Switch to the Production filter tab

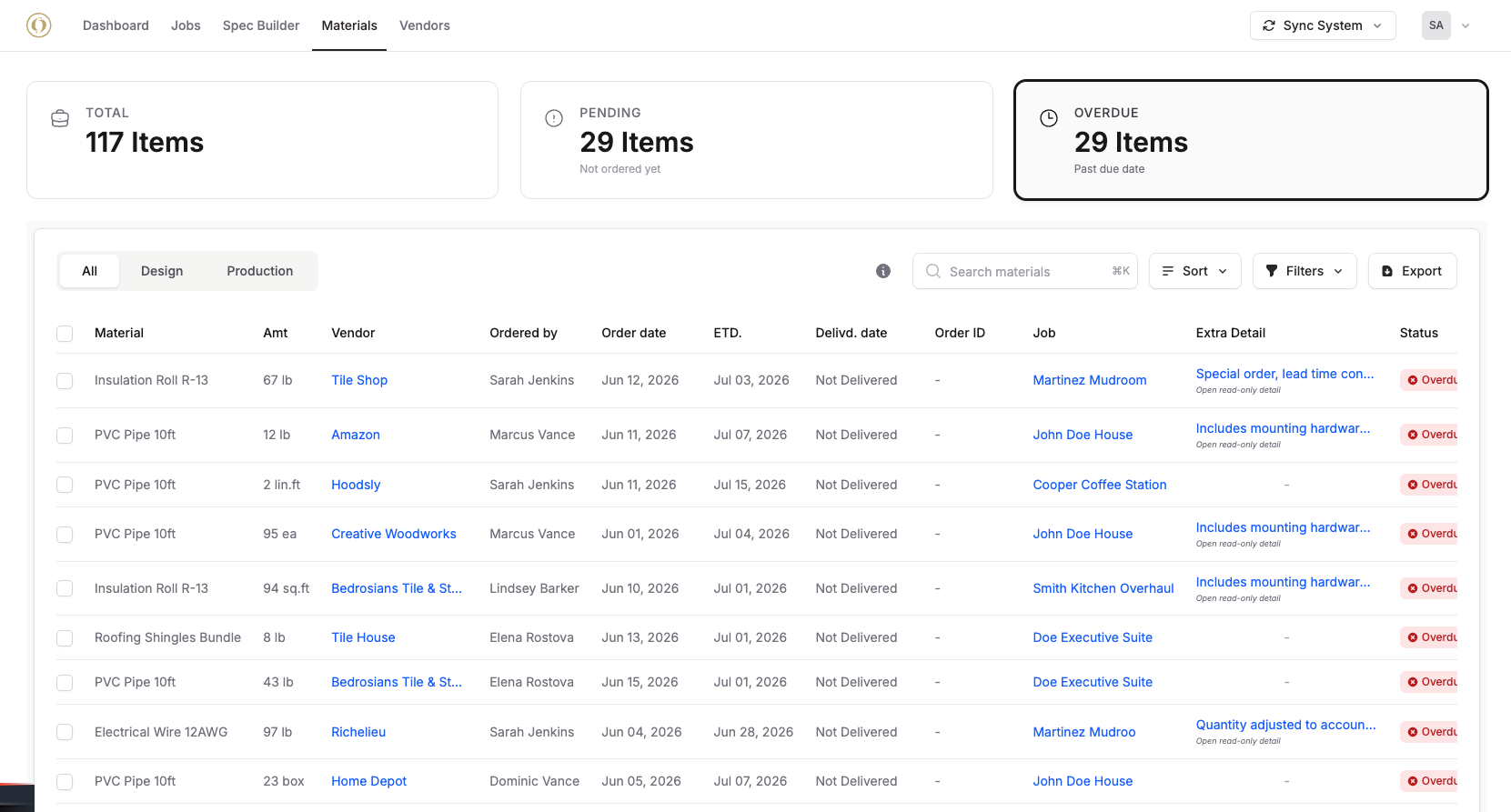260,271
